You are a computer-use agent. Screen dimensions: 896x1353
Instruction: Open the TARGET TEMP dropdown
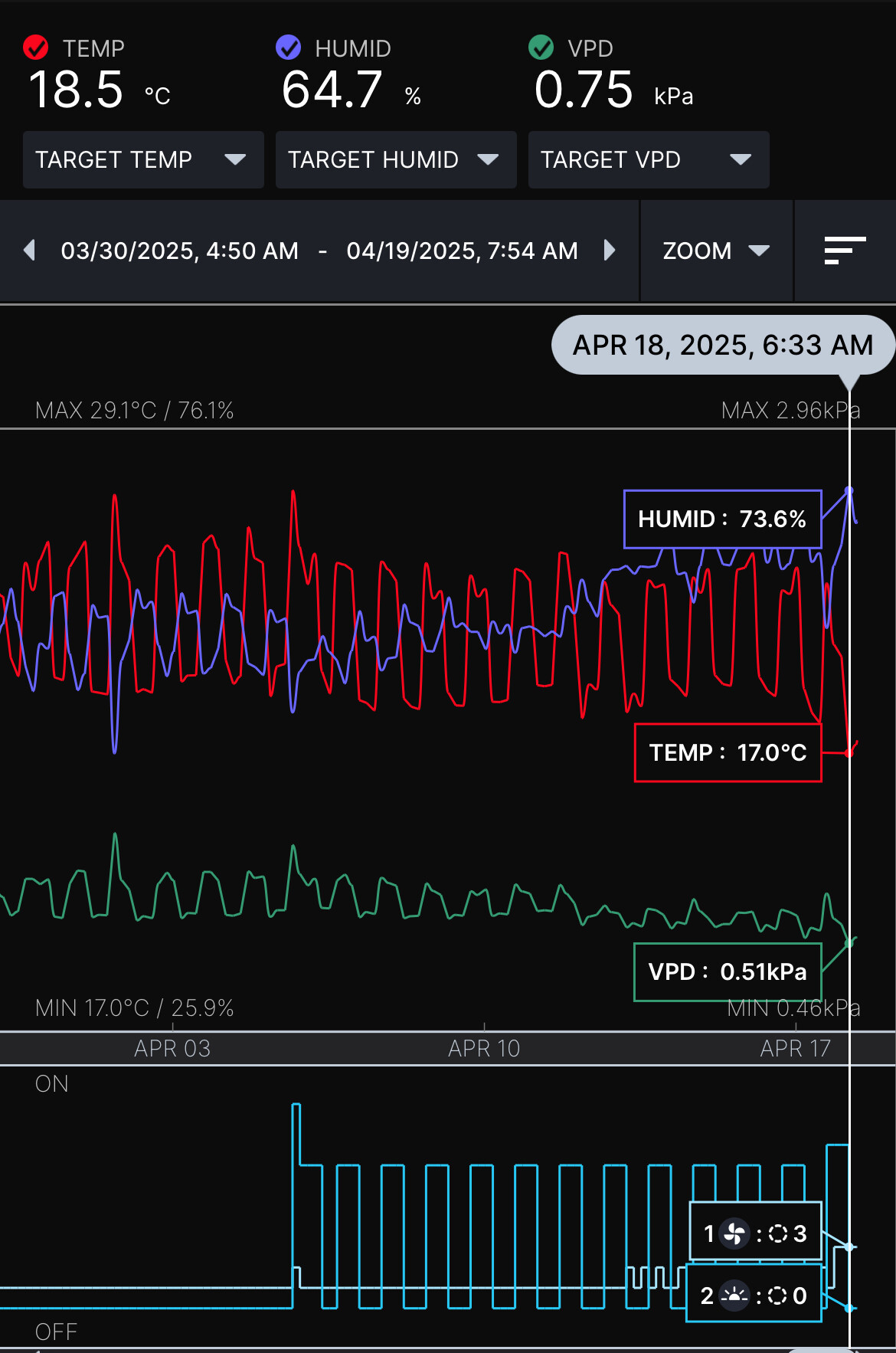(143, 159)
